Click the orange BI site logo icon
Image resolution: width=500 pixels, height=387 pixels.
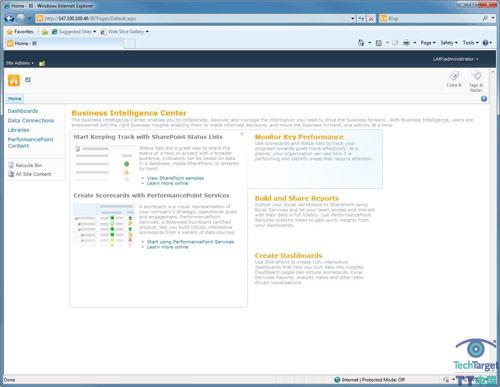(x=14, y=80)
